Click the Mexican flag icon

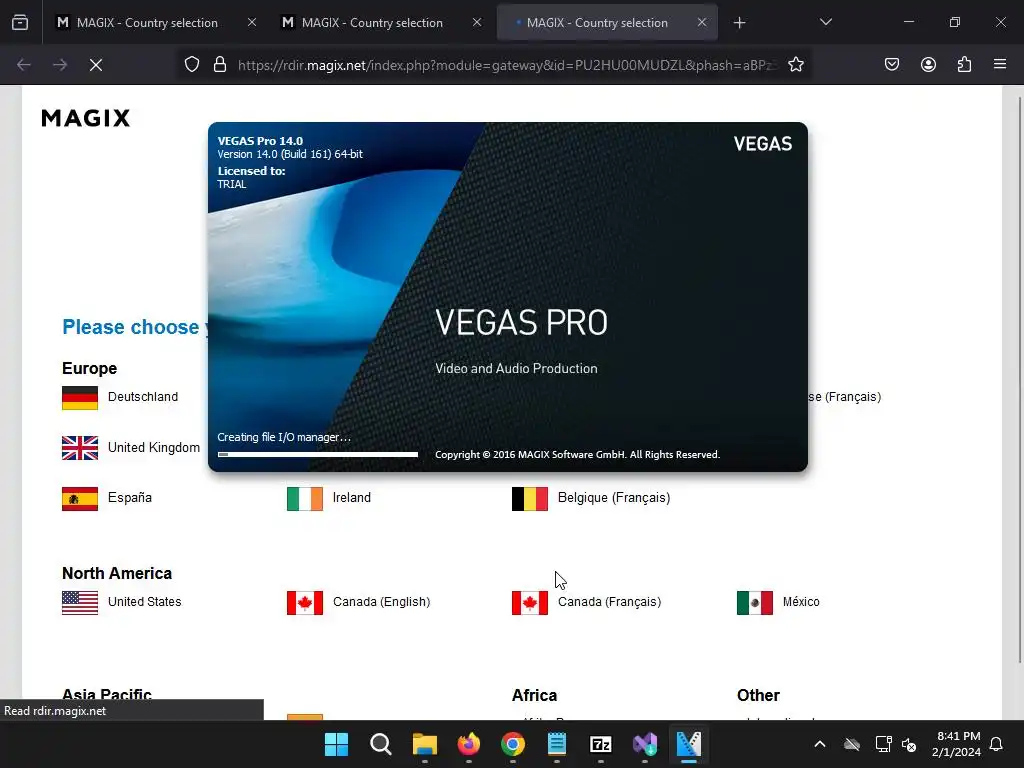click(755, 603)
